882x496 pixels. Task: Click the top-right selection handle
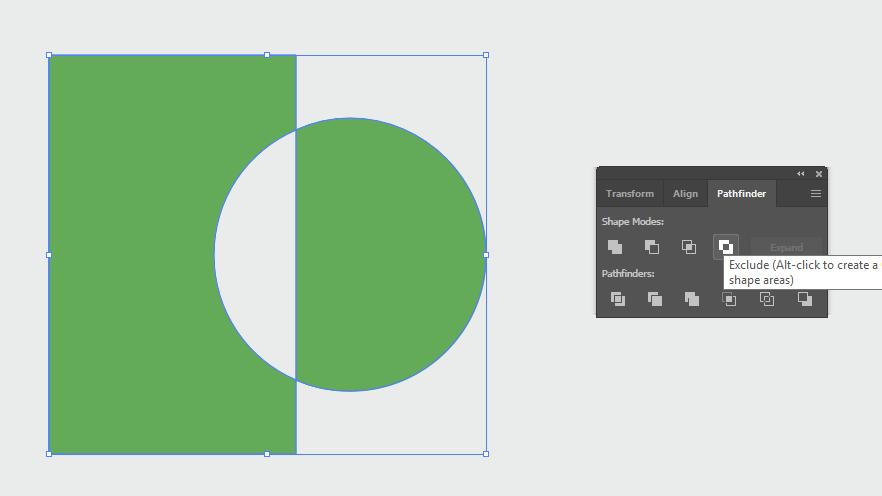click(x=486, y=55)
